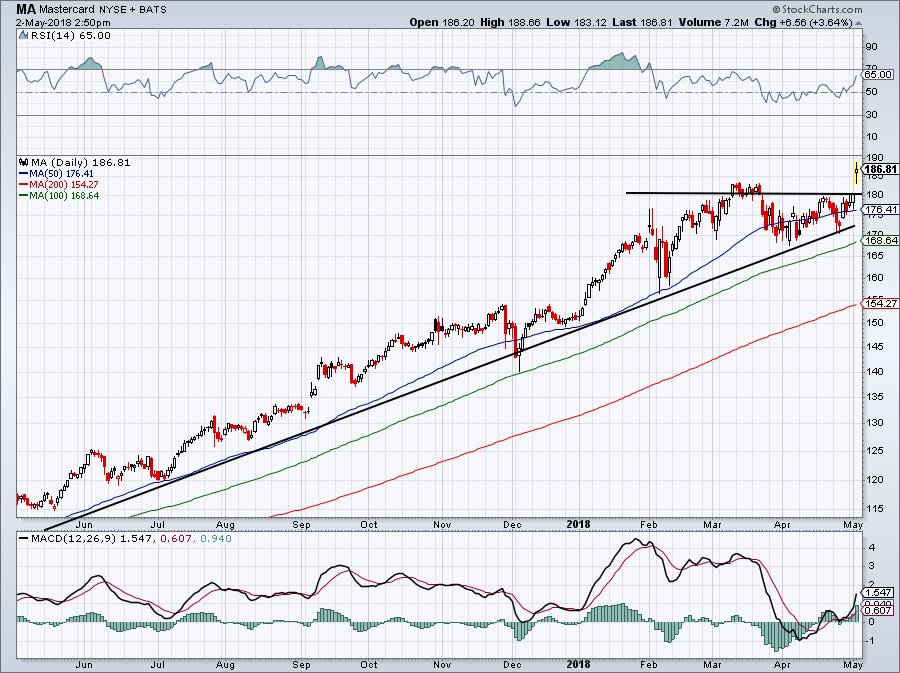Click the 168.64 moving average price tag
This screenshot has width=900, height=673.
881,240
